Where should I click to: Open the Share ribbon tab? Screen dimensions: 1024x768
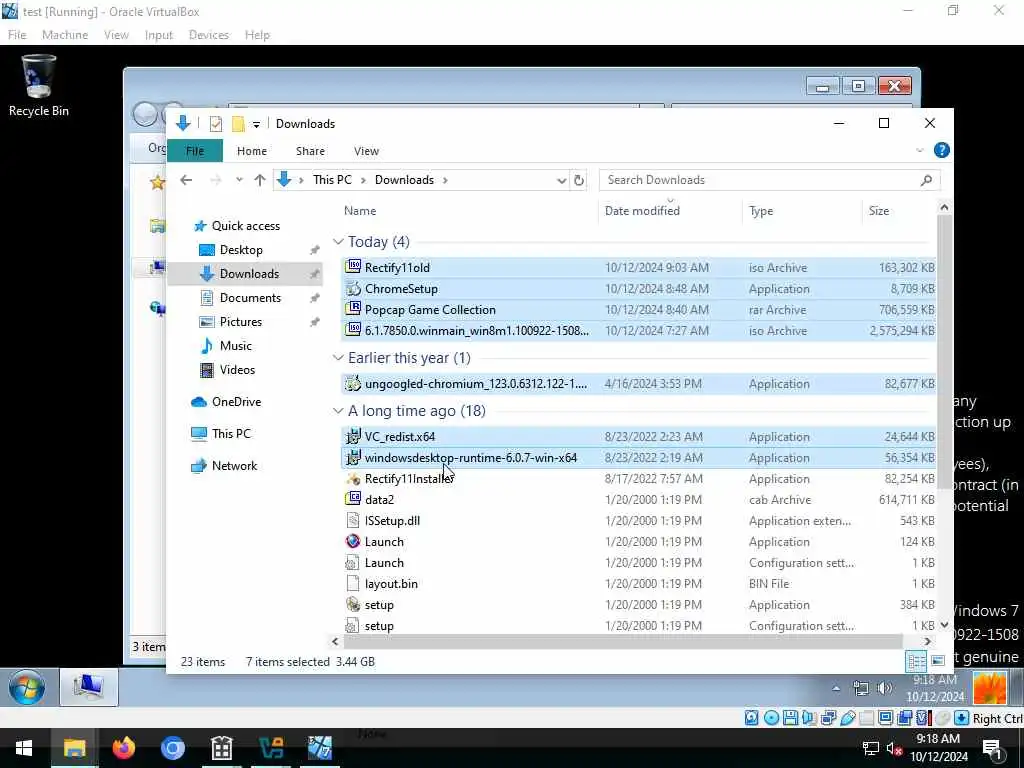click(310, 151)
